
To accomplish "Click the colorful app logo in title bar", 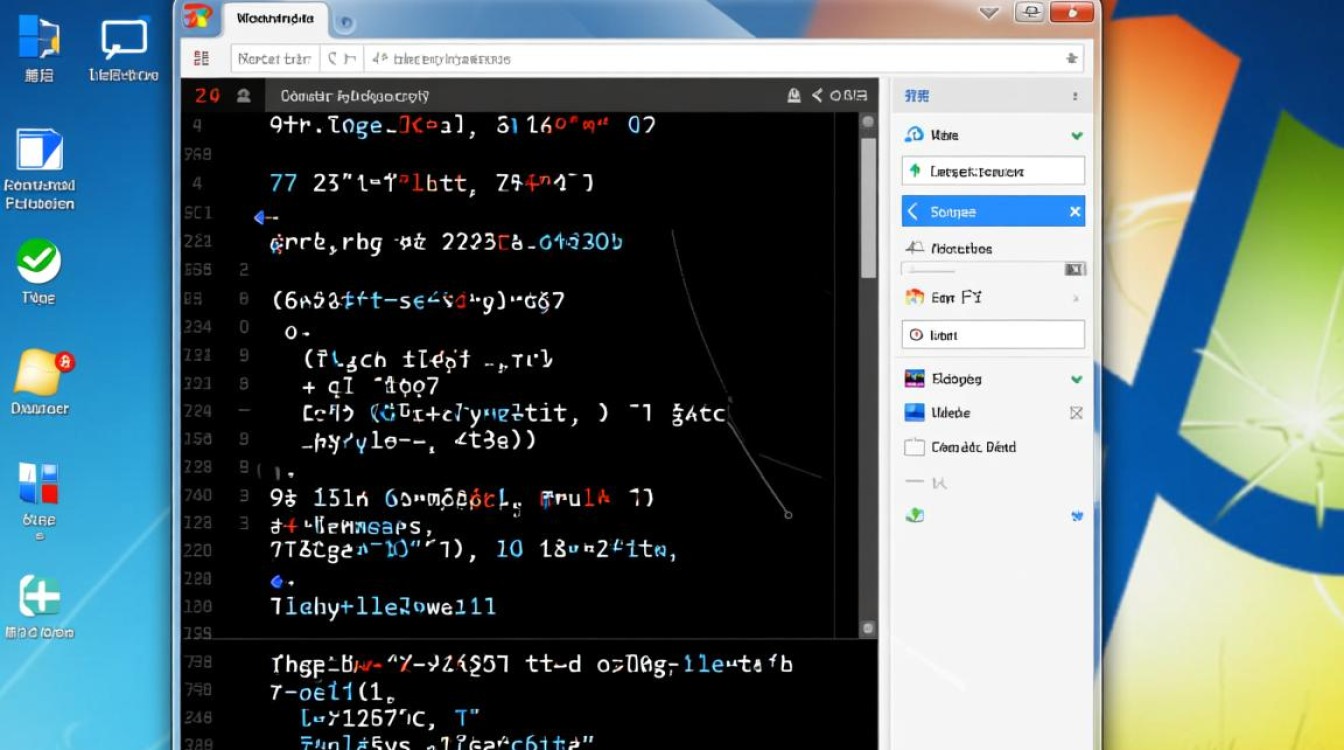I will click(199, 16).
